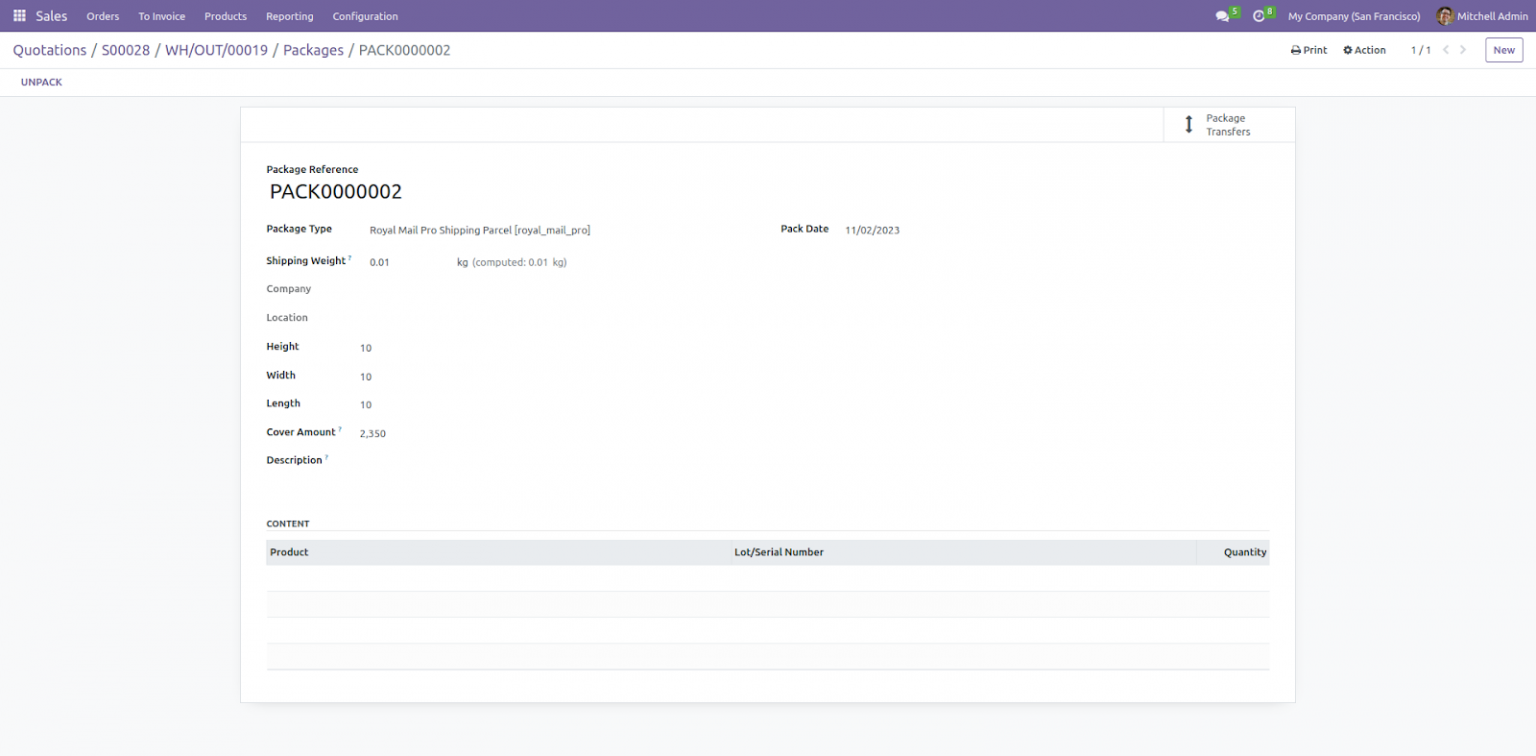Viewport: 1536px width, 756px height.
Task: Open the activities clock icon
Action: click(1259, 16)
